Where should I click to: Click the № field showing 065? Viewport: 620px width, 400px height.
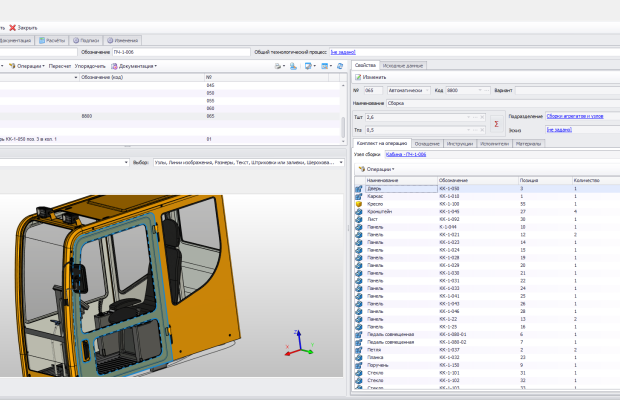tap(373, 91)
